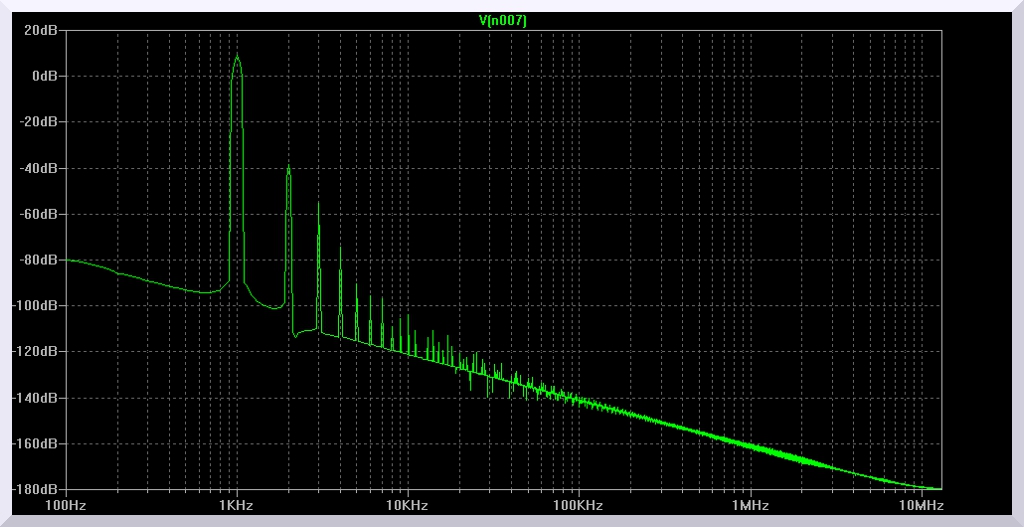Click the 100KHz horizontal axis label

[578, 506]
